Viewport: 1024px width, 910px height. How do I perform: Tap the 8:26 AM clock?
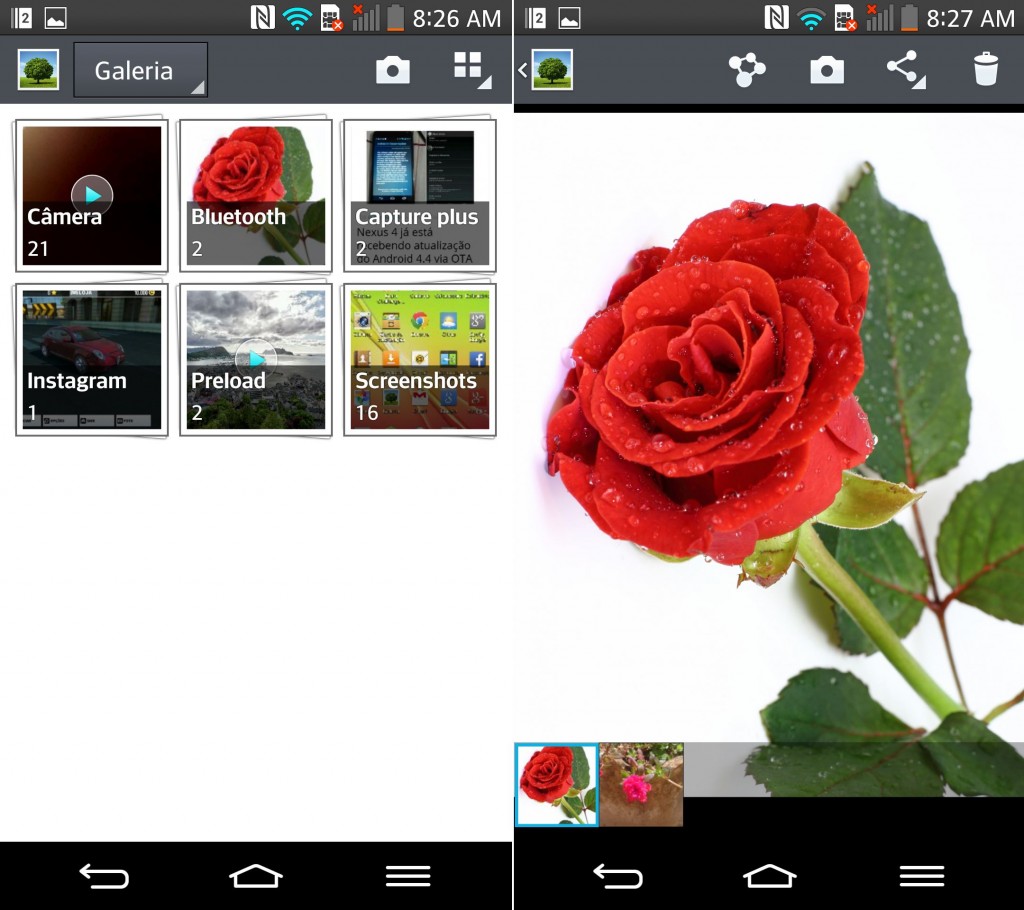click(456, 18)
